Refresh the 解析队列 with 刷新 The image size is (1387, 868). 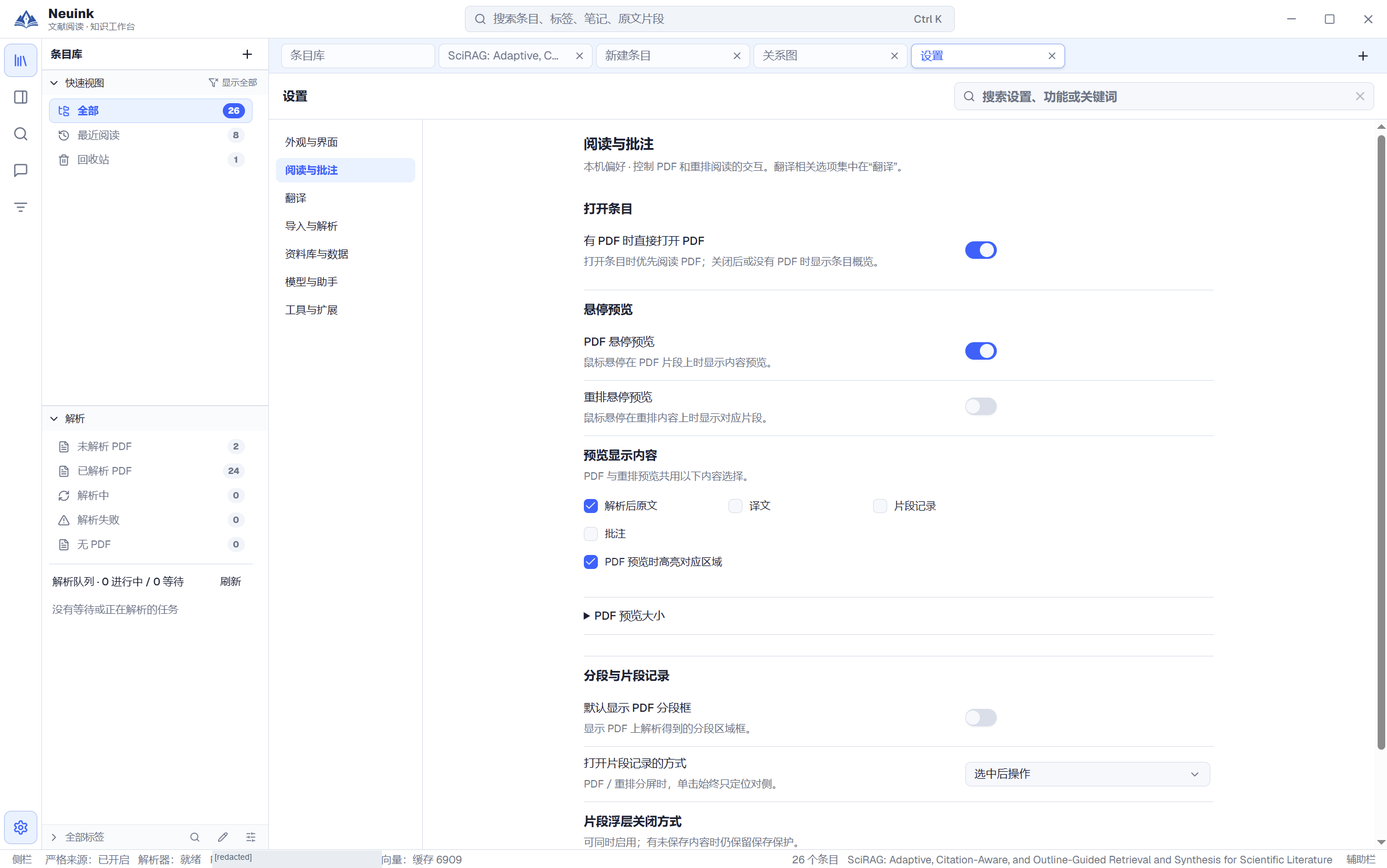[230, 582]
